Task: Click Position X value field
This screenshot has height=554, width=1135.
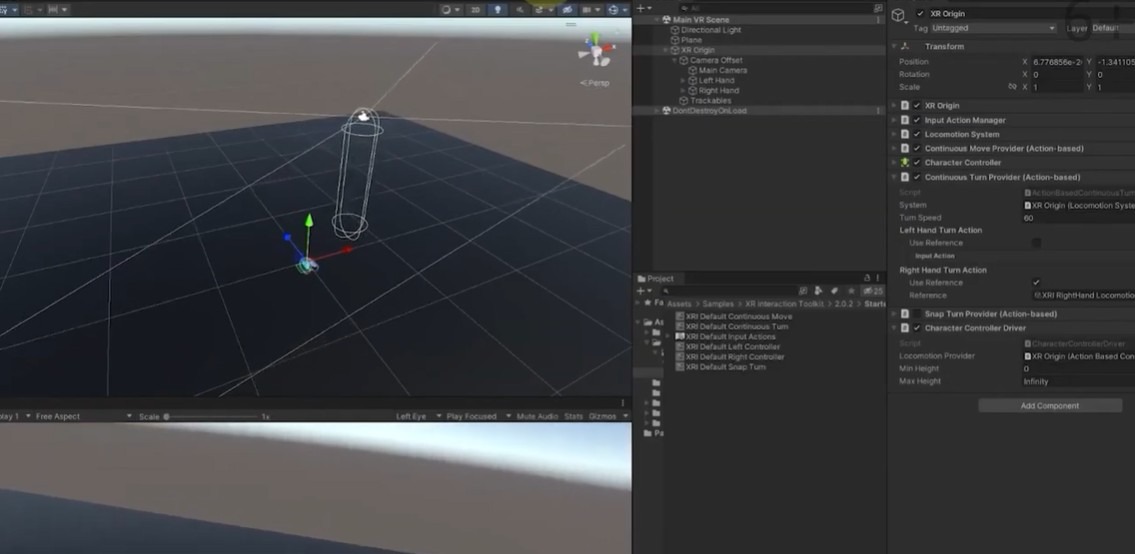Action: pyautogui.click(x=1057, y=62)
